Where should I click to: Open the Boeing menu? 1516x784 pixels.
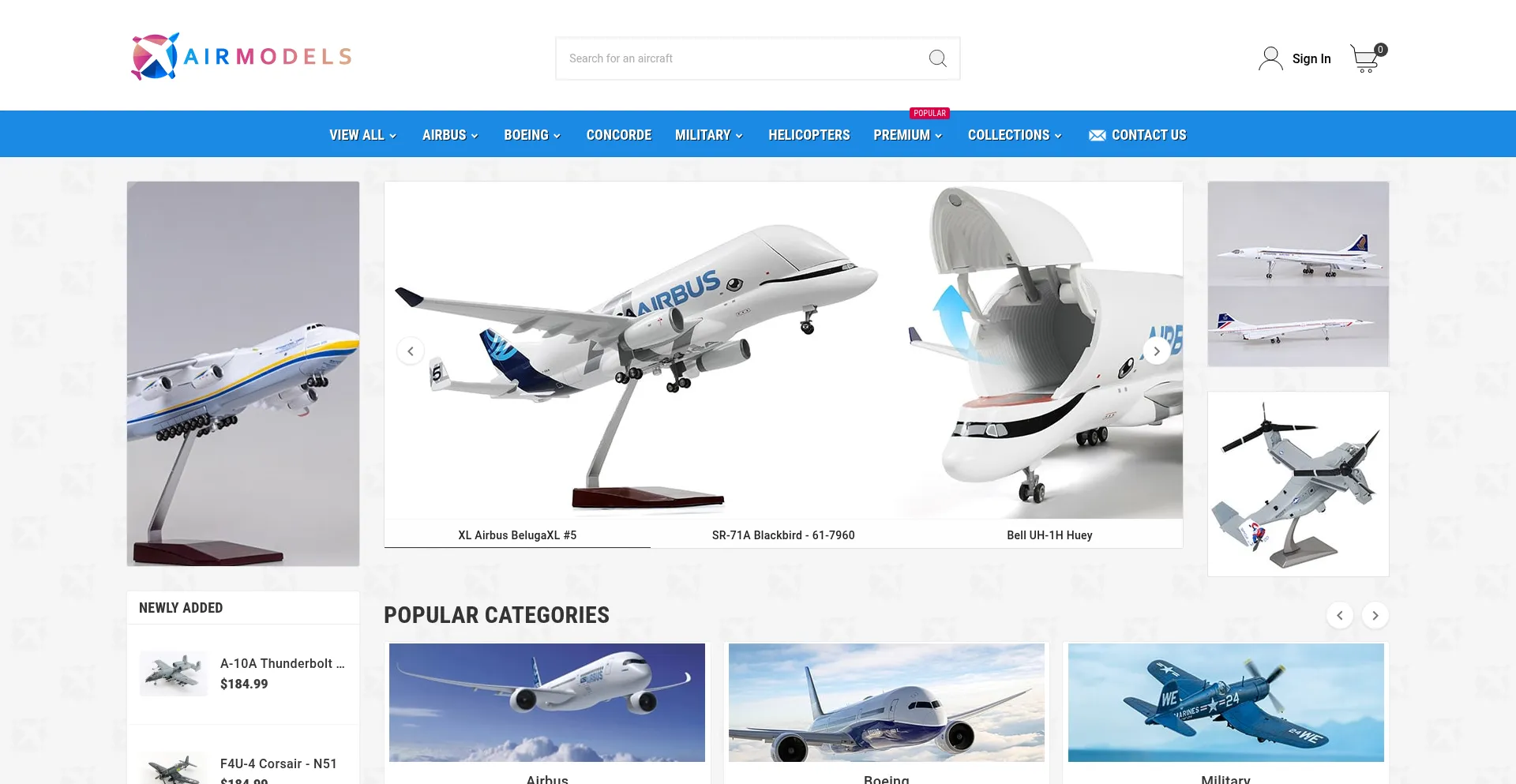[x=532, y=135]
